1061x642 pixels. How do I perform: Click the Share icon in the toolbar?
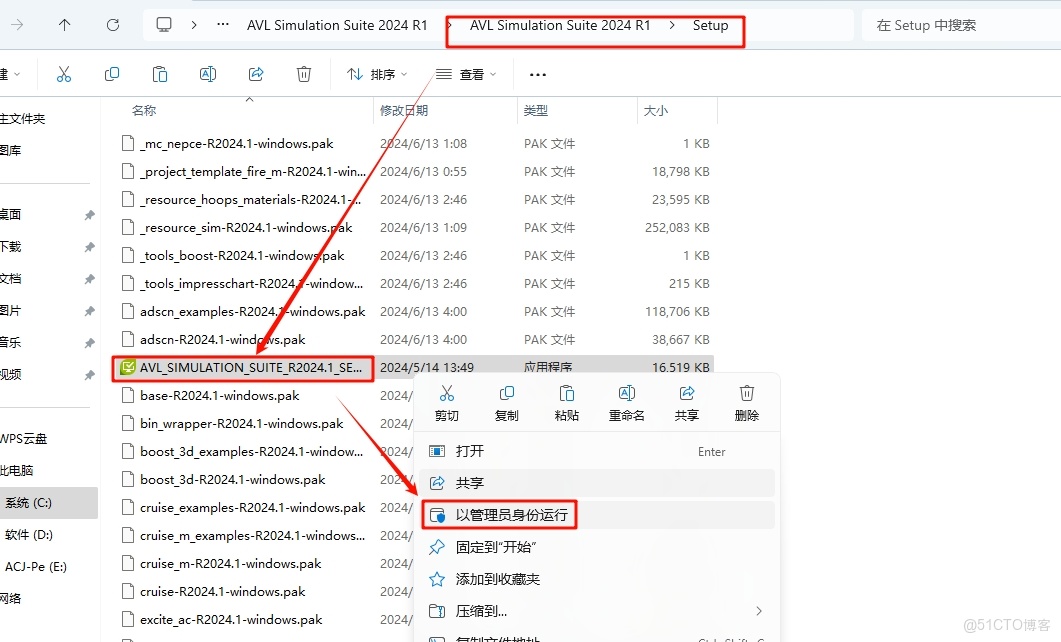click(x=255, y=74)
